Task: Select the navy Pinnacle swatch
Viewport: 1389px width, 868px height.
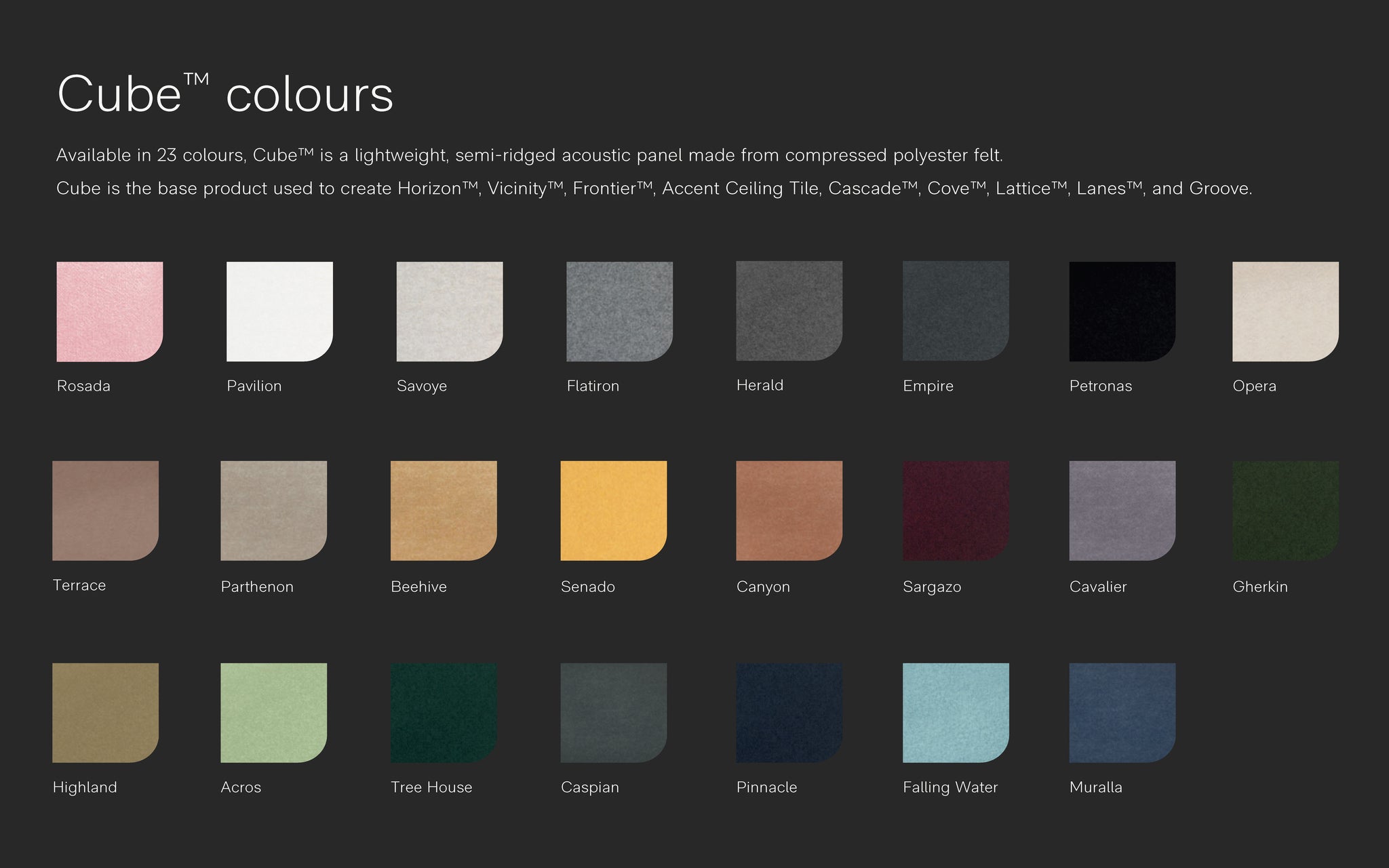Action: [789, 713]
